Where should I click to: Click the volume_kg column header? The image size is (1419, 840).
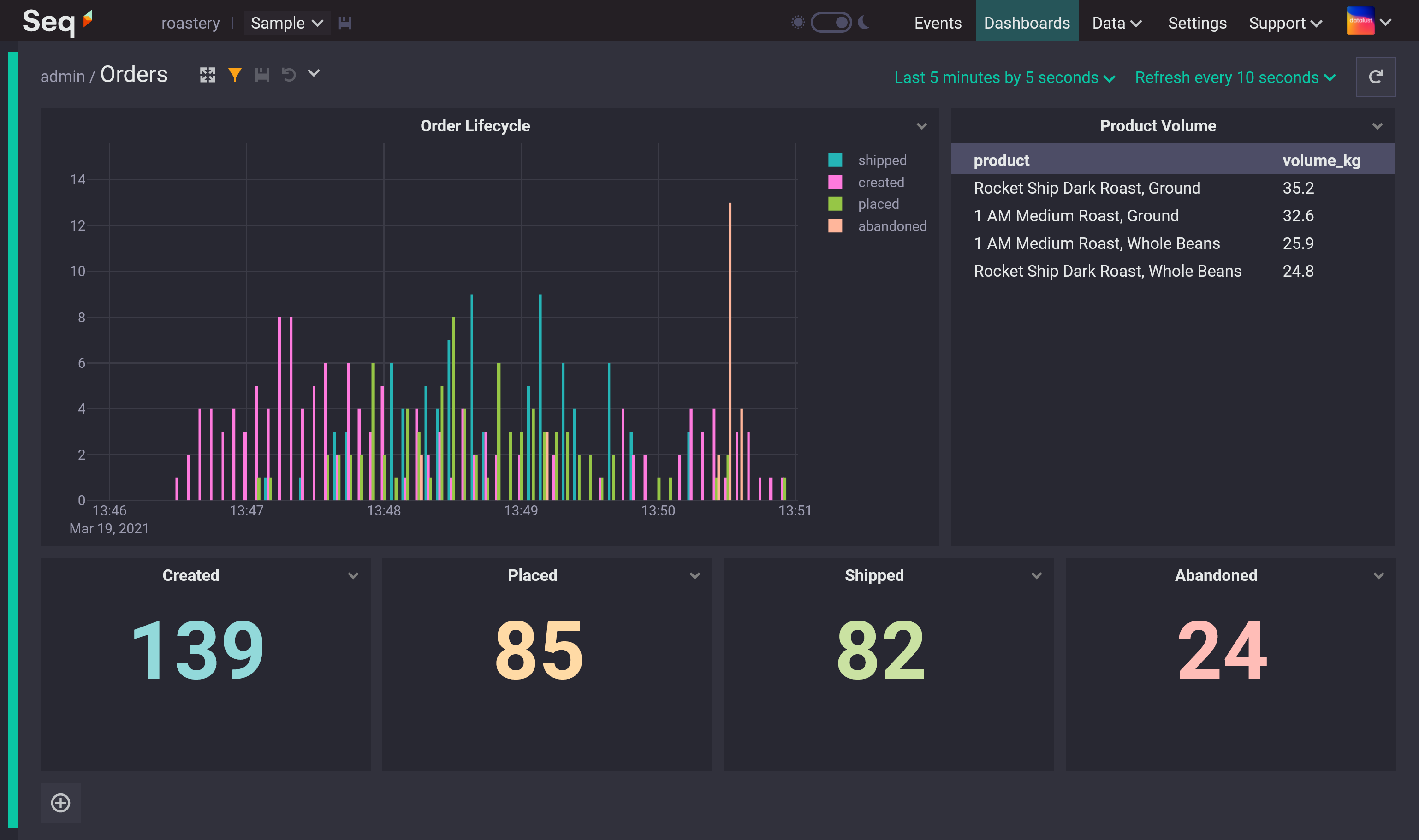[1321, 160]
